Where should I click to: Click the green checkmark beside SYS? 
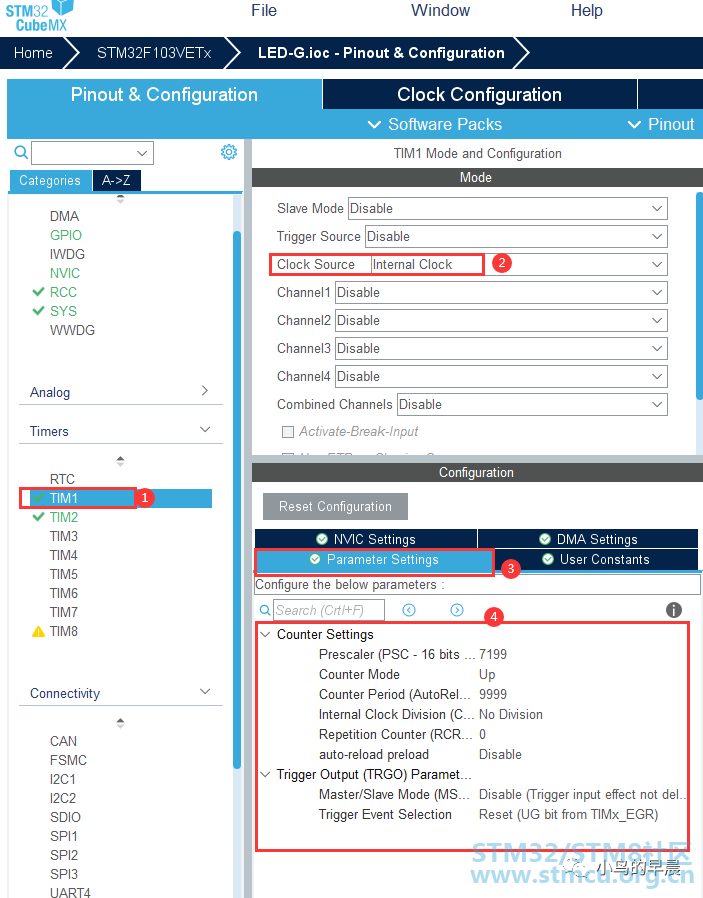tap(38, 311)
